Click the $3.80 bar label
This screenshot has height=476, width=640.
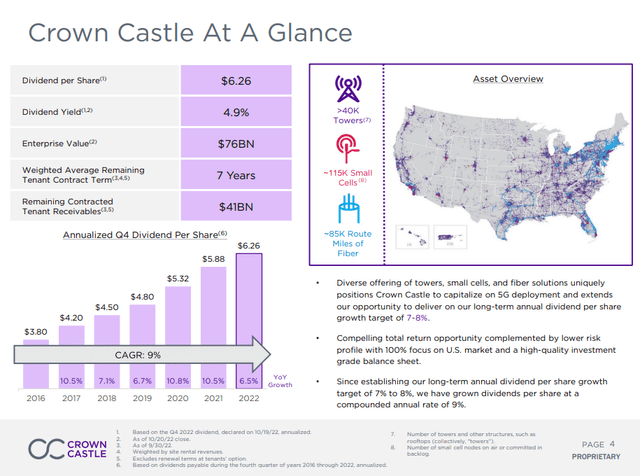pyautogui.click(x=36, y=332)
